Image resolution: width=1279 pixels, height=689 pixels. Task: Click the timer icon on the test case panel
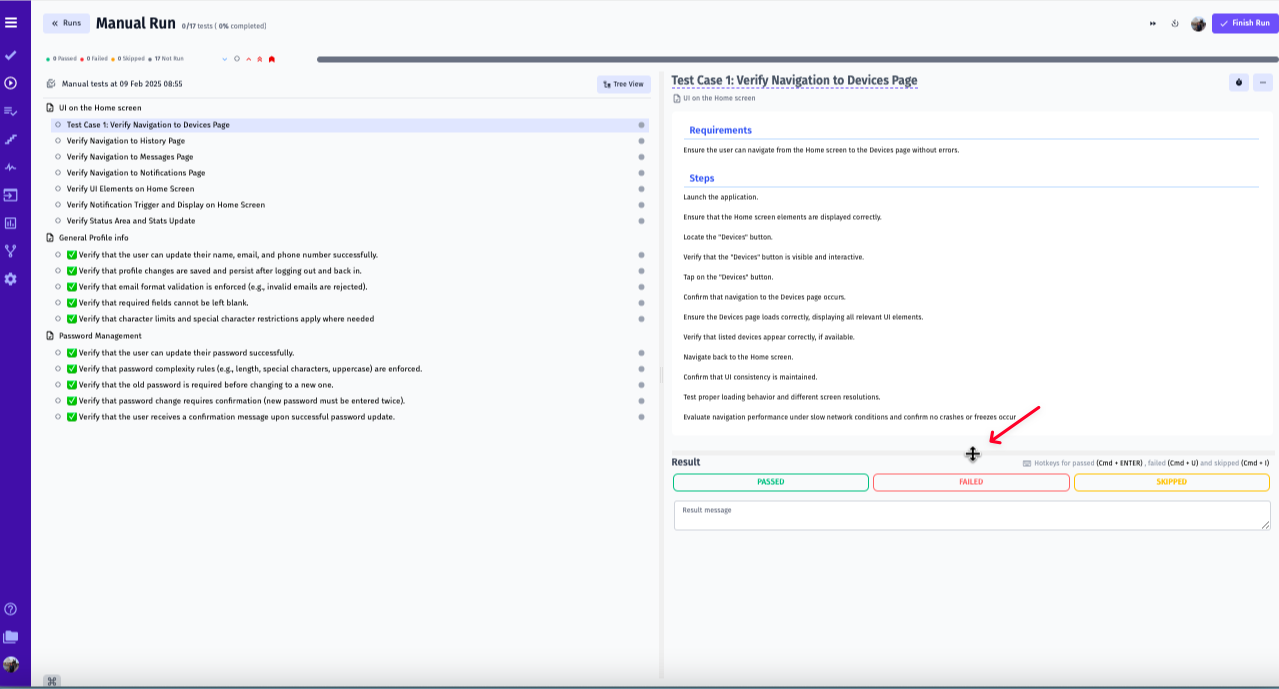tap(1238, 82)
